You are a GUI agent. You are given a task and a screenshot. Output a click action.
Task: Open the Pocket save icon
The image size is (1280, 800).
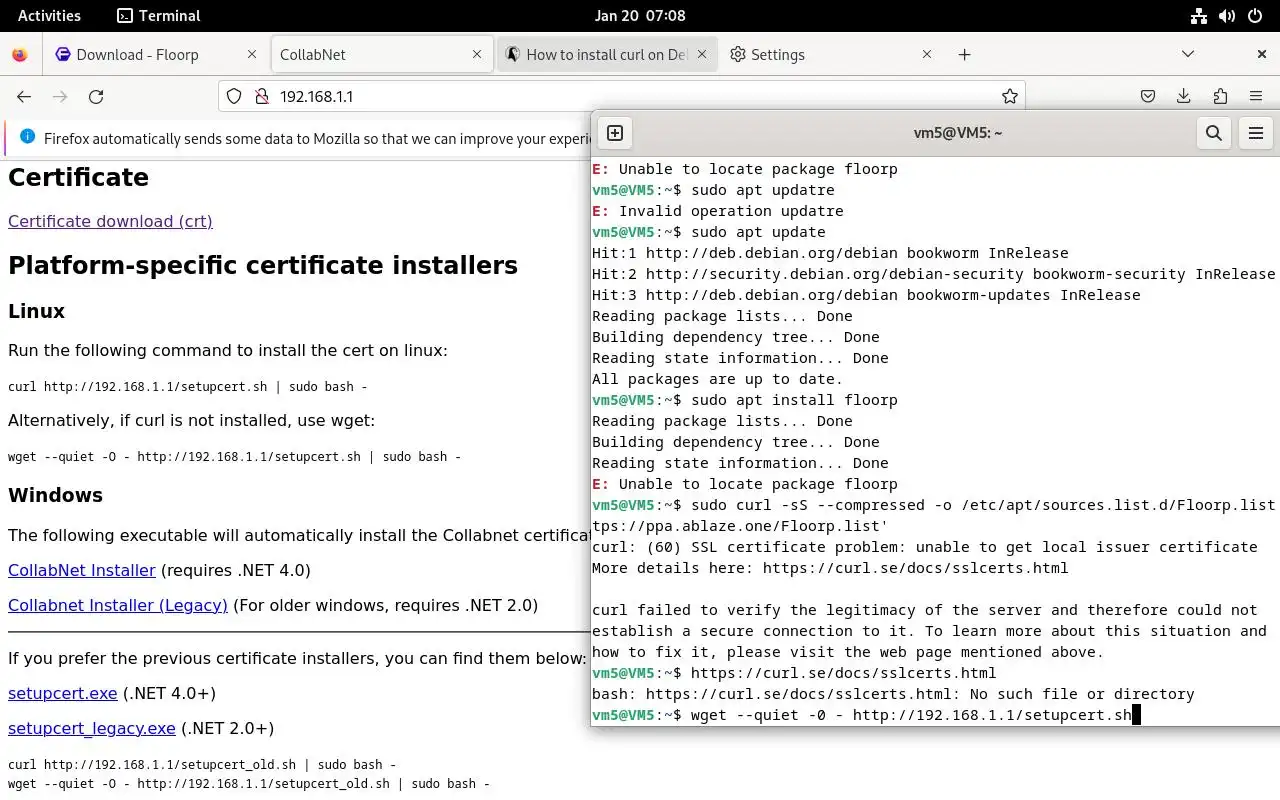[x=1148, y=96]
